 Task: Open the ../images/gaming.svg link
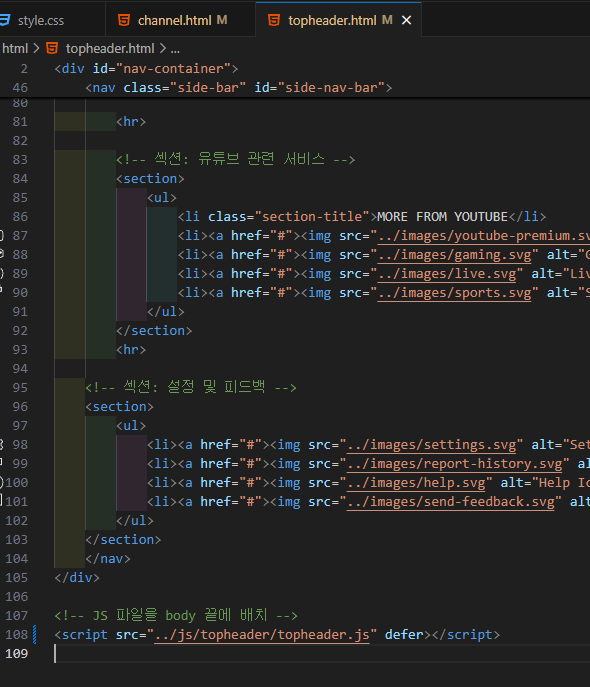[454, 255]
